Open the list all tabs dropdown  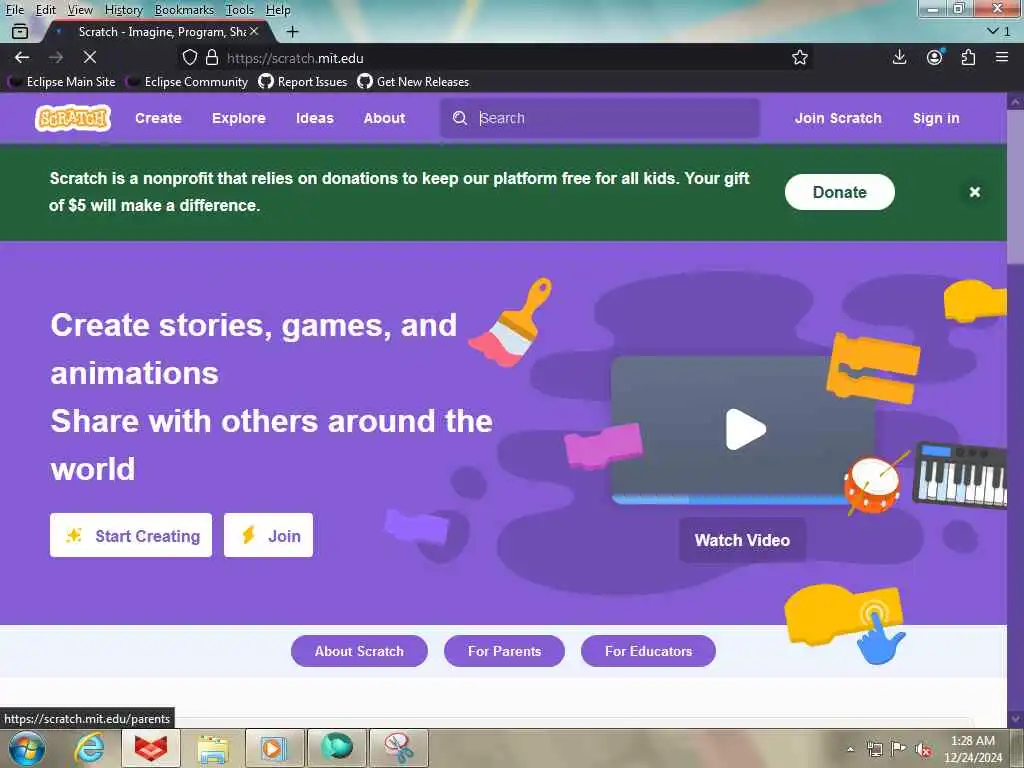(999, 31)
